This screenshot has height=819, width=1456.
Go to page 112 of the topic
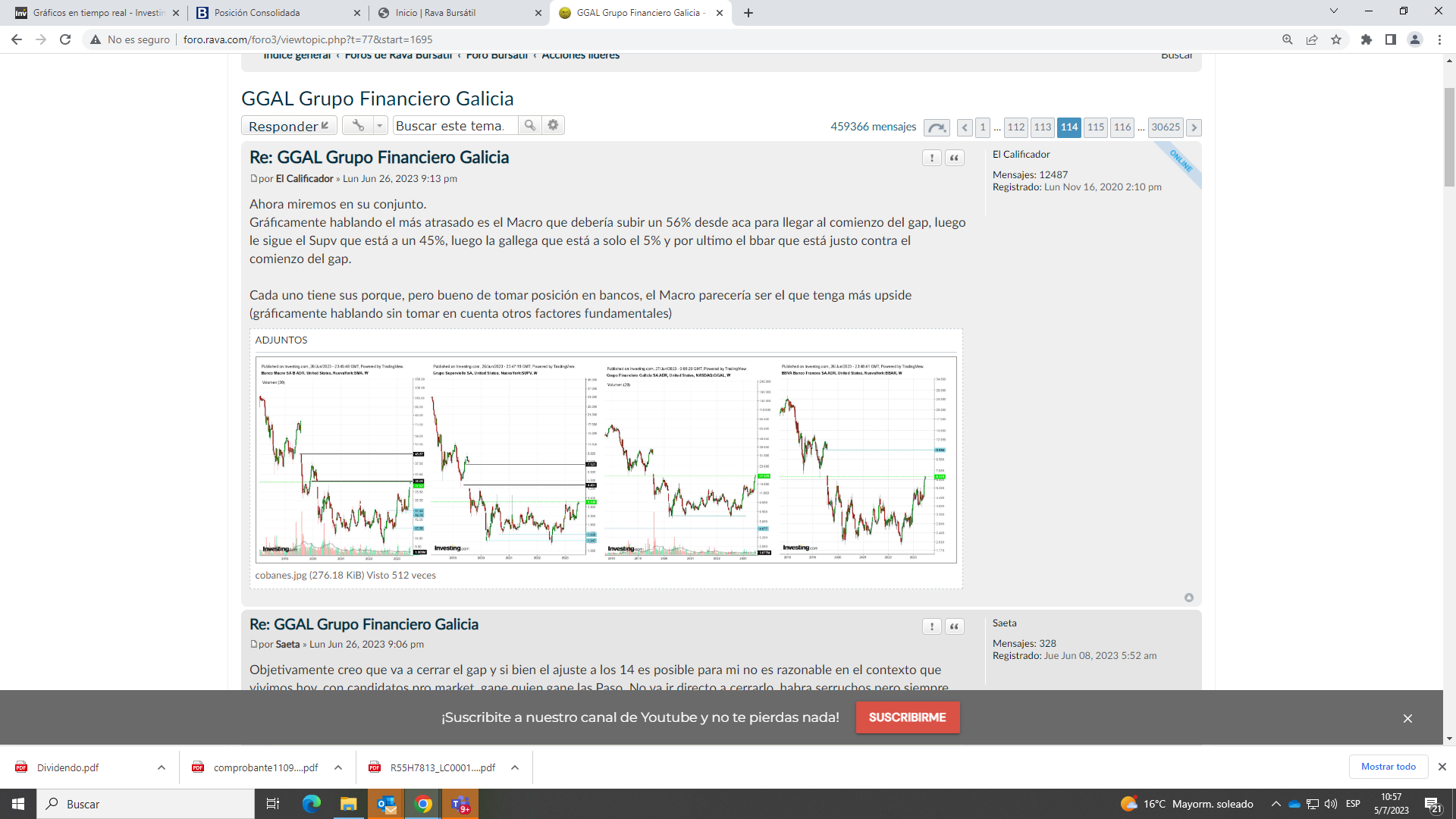point(1016,127)
